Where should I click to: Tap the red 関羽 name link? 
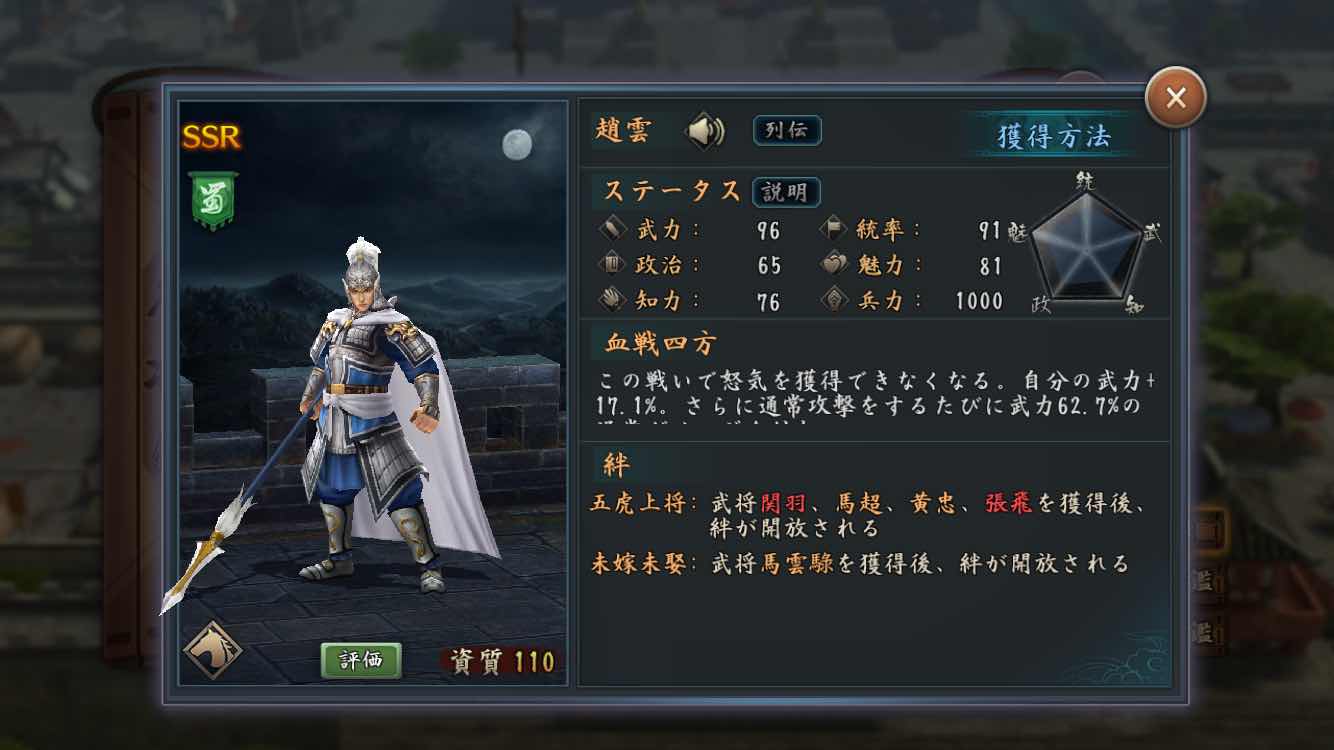coord(783,504)
